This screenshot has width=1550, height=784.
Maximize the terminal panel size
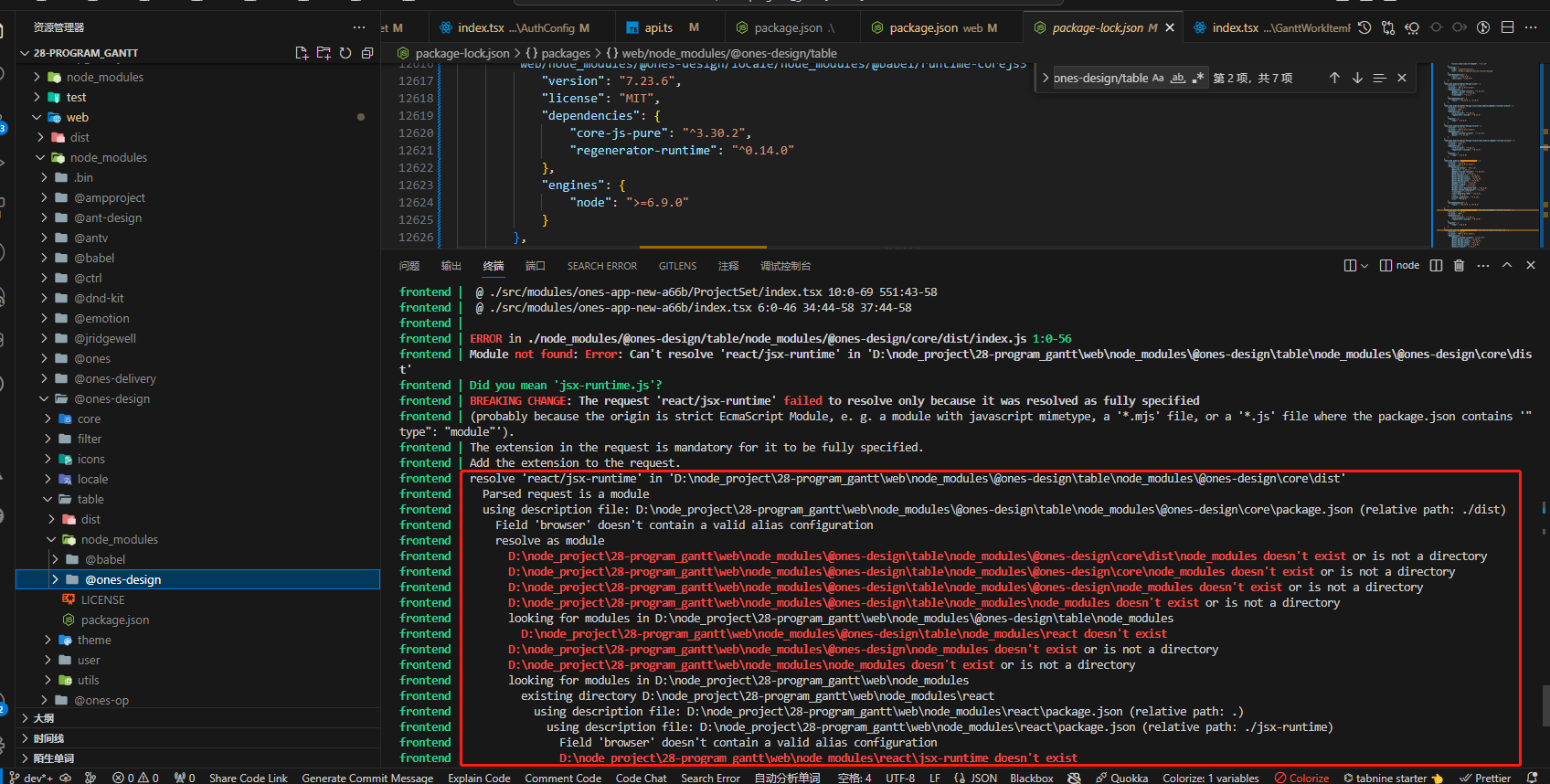coord(1507,265)
